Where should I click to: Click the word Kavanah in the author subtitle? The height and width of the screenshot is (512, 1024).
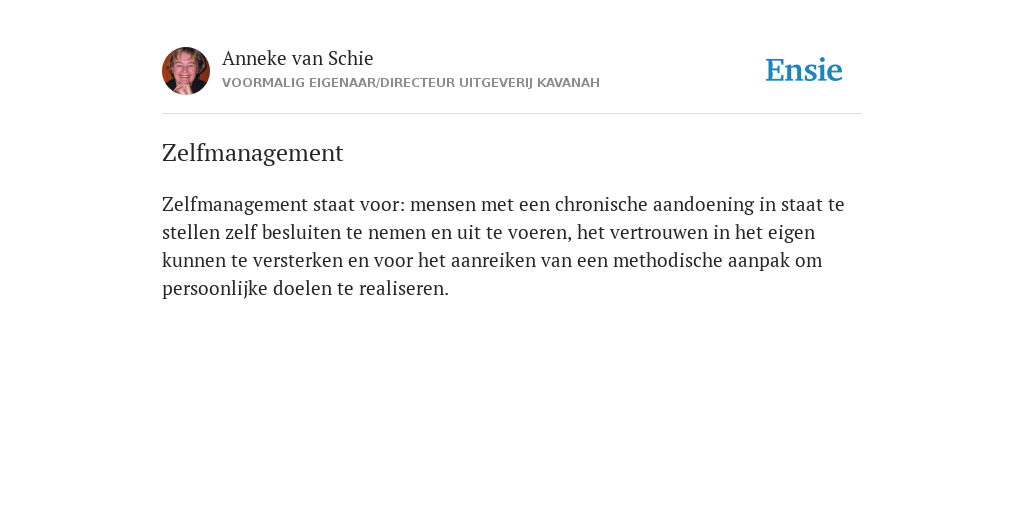click(x=568, y=83)
